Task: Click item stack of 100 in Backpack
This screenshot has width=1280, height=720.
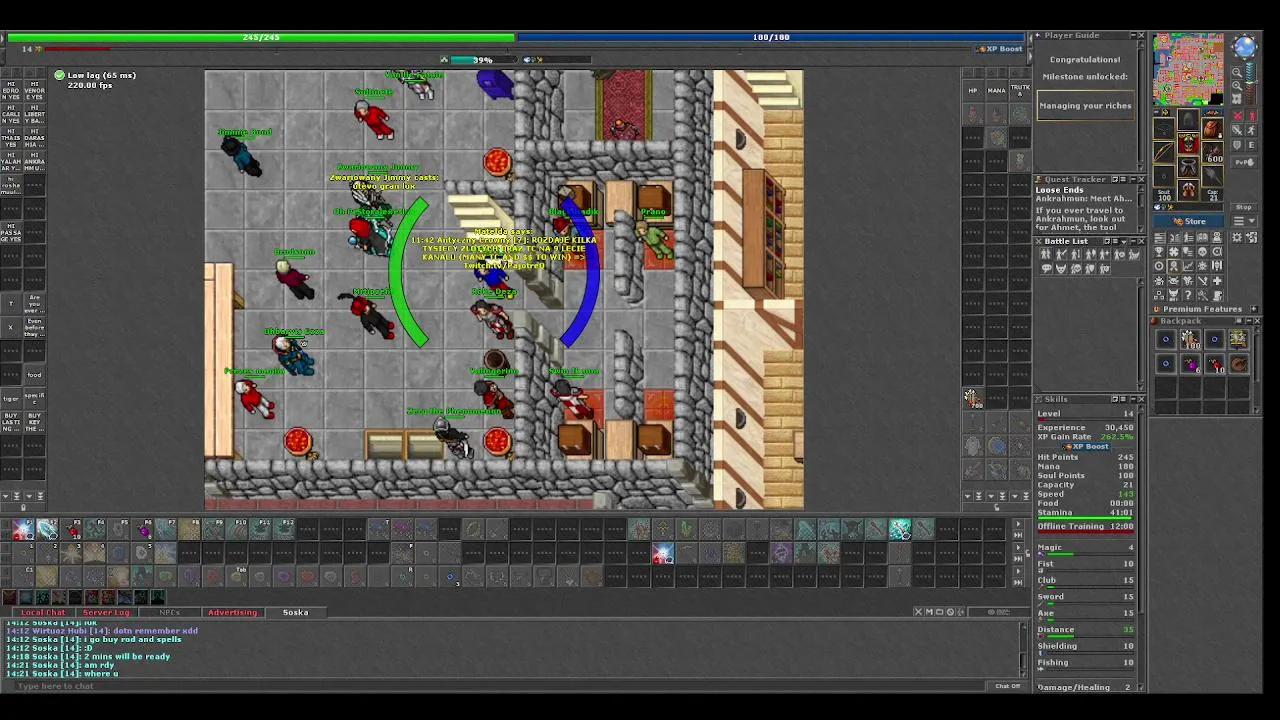Action: point(1191,340)
